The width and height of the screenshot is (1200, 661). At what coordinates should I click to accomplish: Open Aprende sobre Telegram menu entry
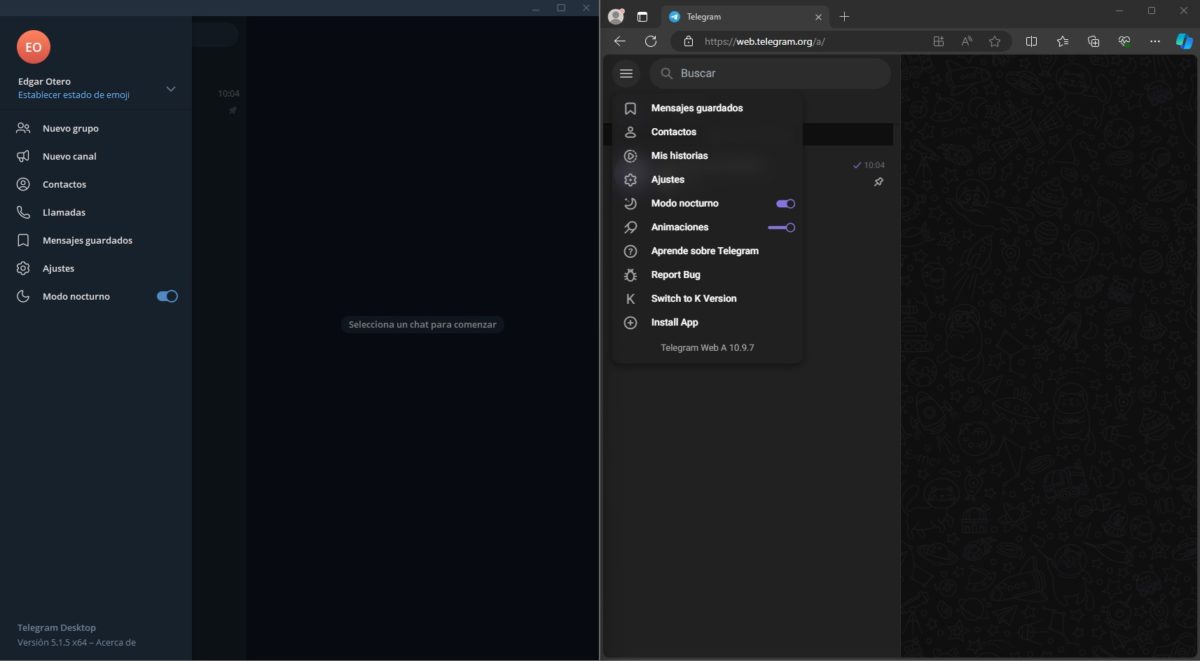tap(703, 250)
